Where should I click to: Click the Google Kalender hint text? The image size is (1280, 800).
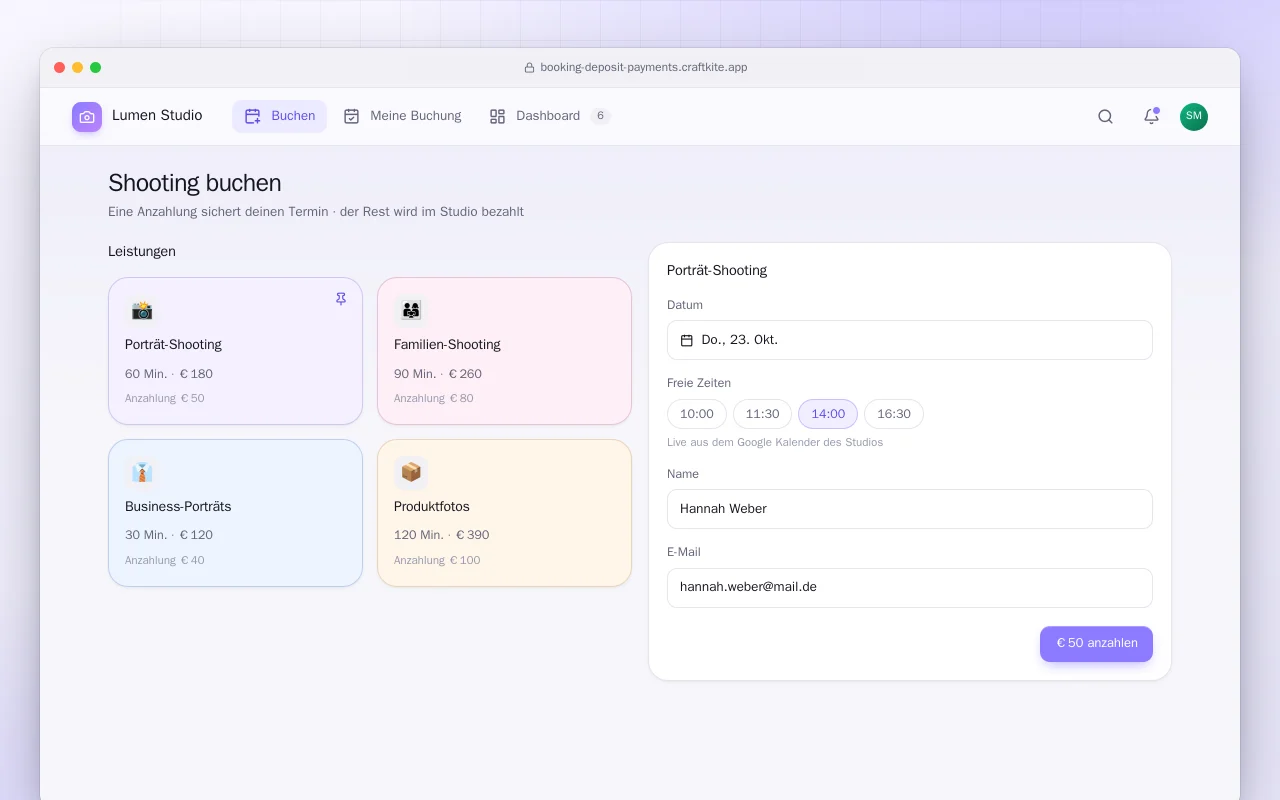coord(775,442)
